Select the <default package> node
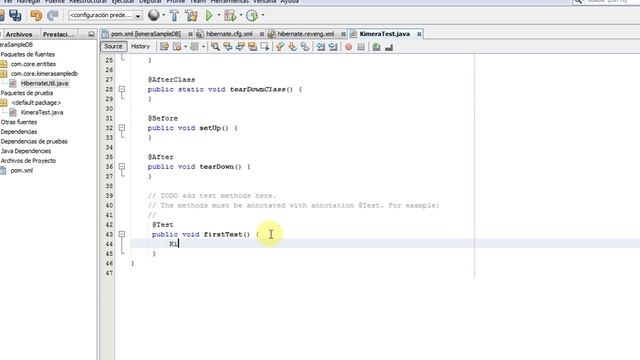The width and height of the screenshot is (640, 360). pos(36,103)
